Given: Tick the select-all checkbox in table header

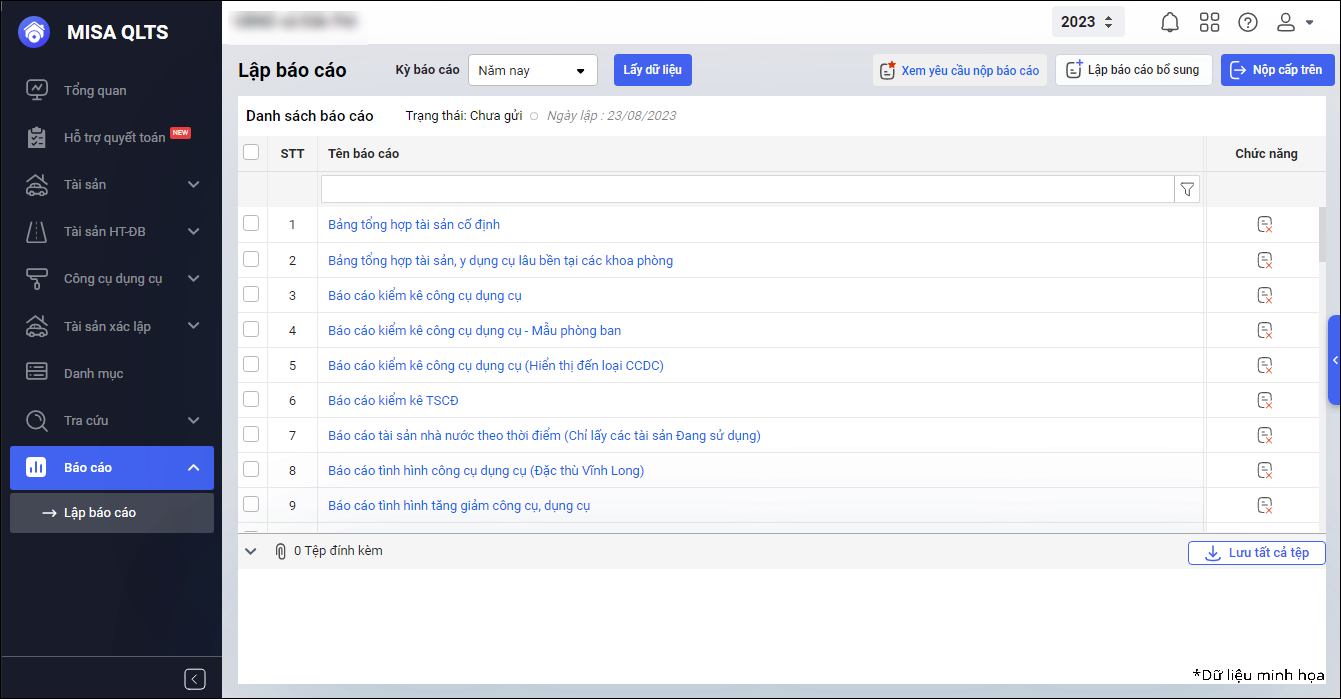Looking at the screenshot, I should click(x=251, y=152).
